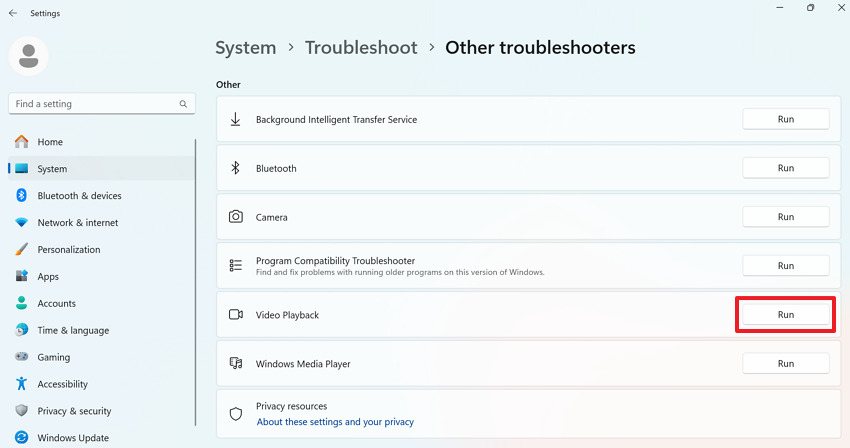Click the Bluetooth & devices icon

[x=22, y=195]
